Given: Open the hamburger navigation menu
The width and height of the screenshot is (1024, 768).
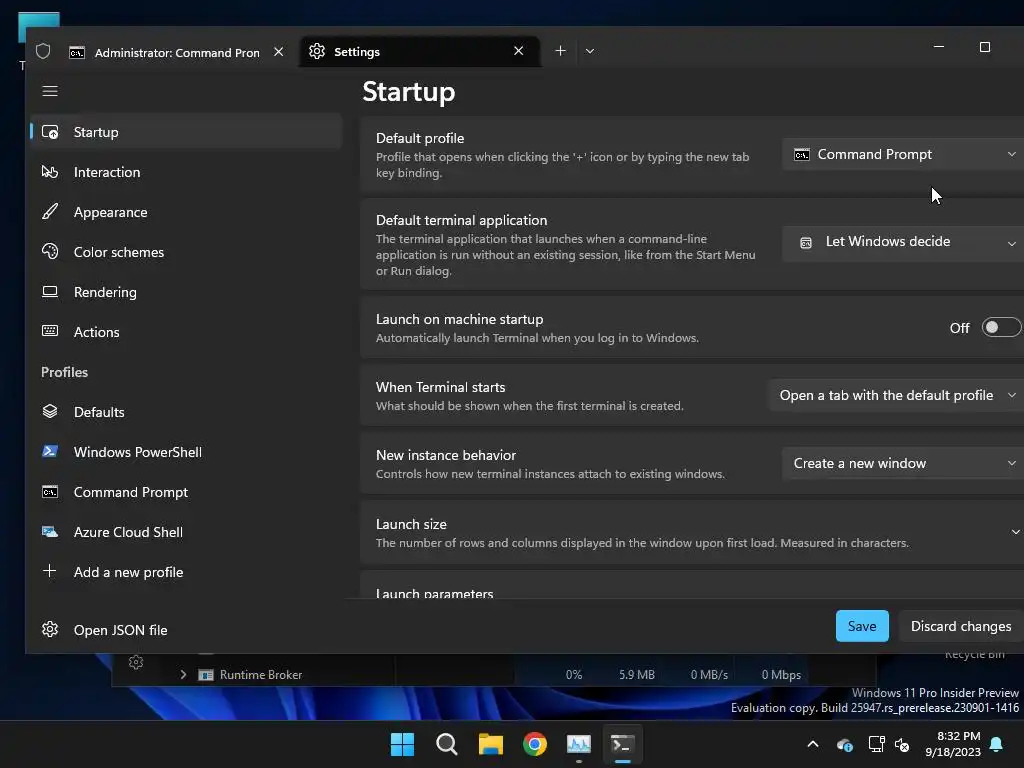Looking at the screenshot, I should click(x=50, y=91).
